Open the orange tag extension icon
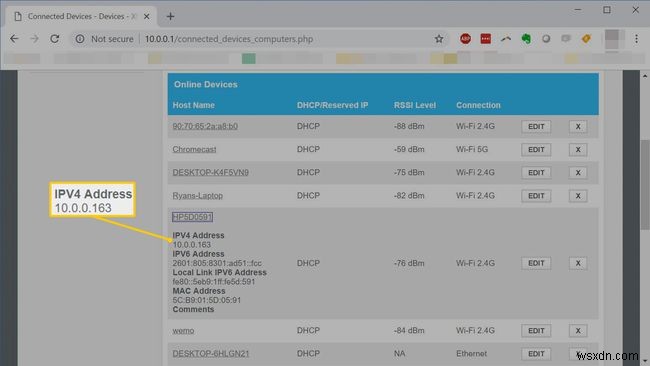Viewport: 650px width, 366px height. pos(586,39)
